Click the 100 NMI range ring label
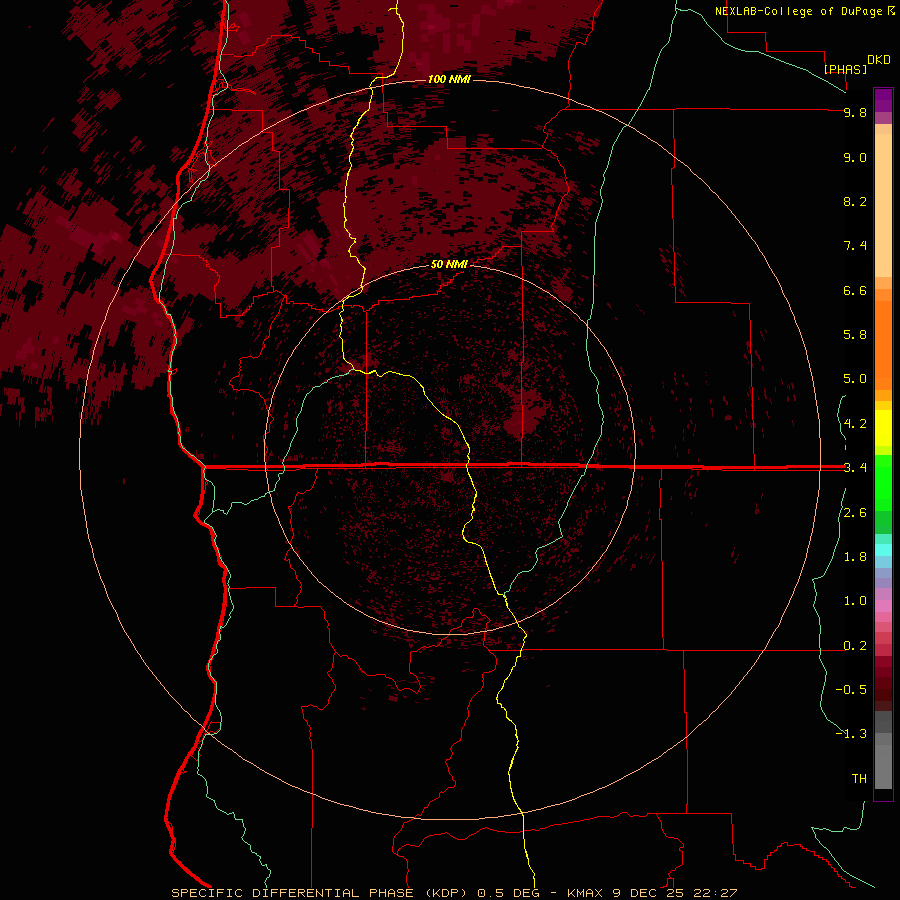 point(449,79)
